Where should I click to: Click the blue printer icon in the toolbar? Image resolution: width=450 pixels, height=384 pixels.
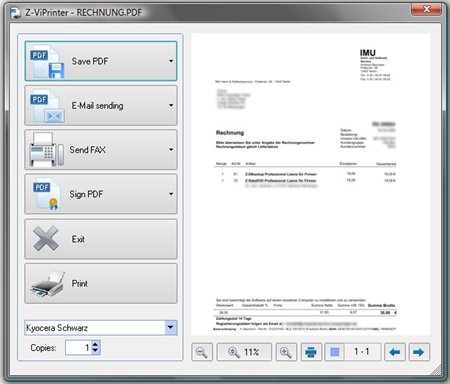[x=311, y=352]
